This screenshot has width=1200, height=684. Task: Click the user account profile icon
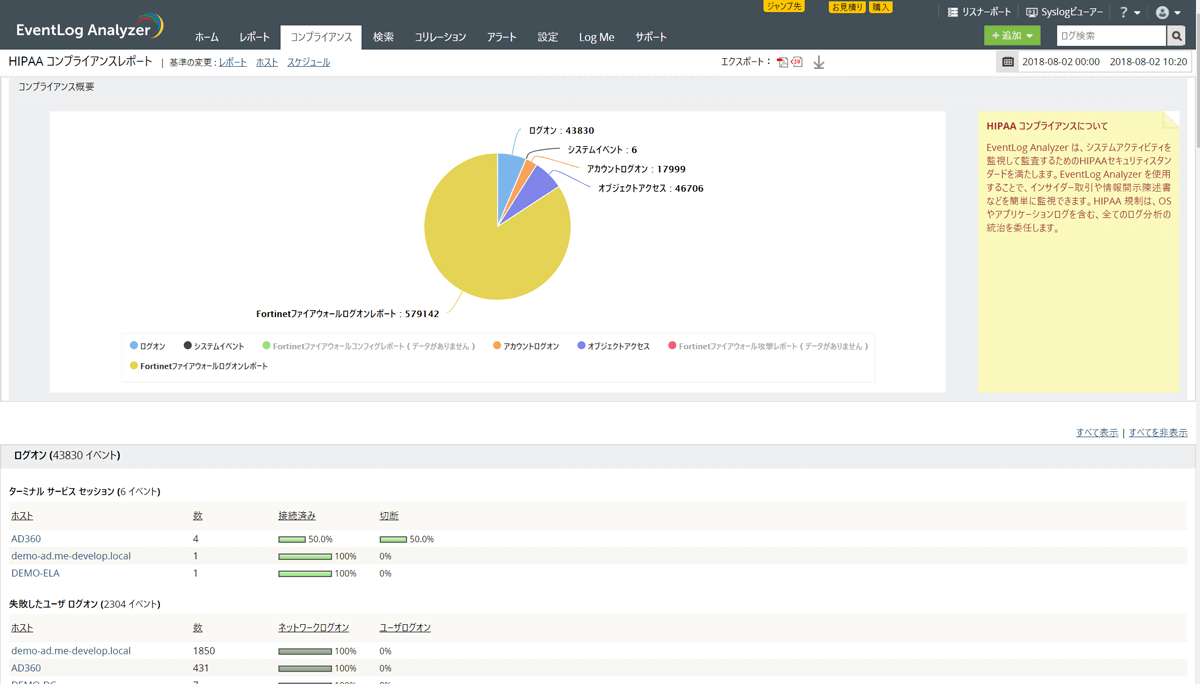pyautogui.click(x=1162, y=12)
